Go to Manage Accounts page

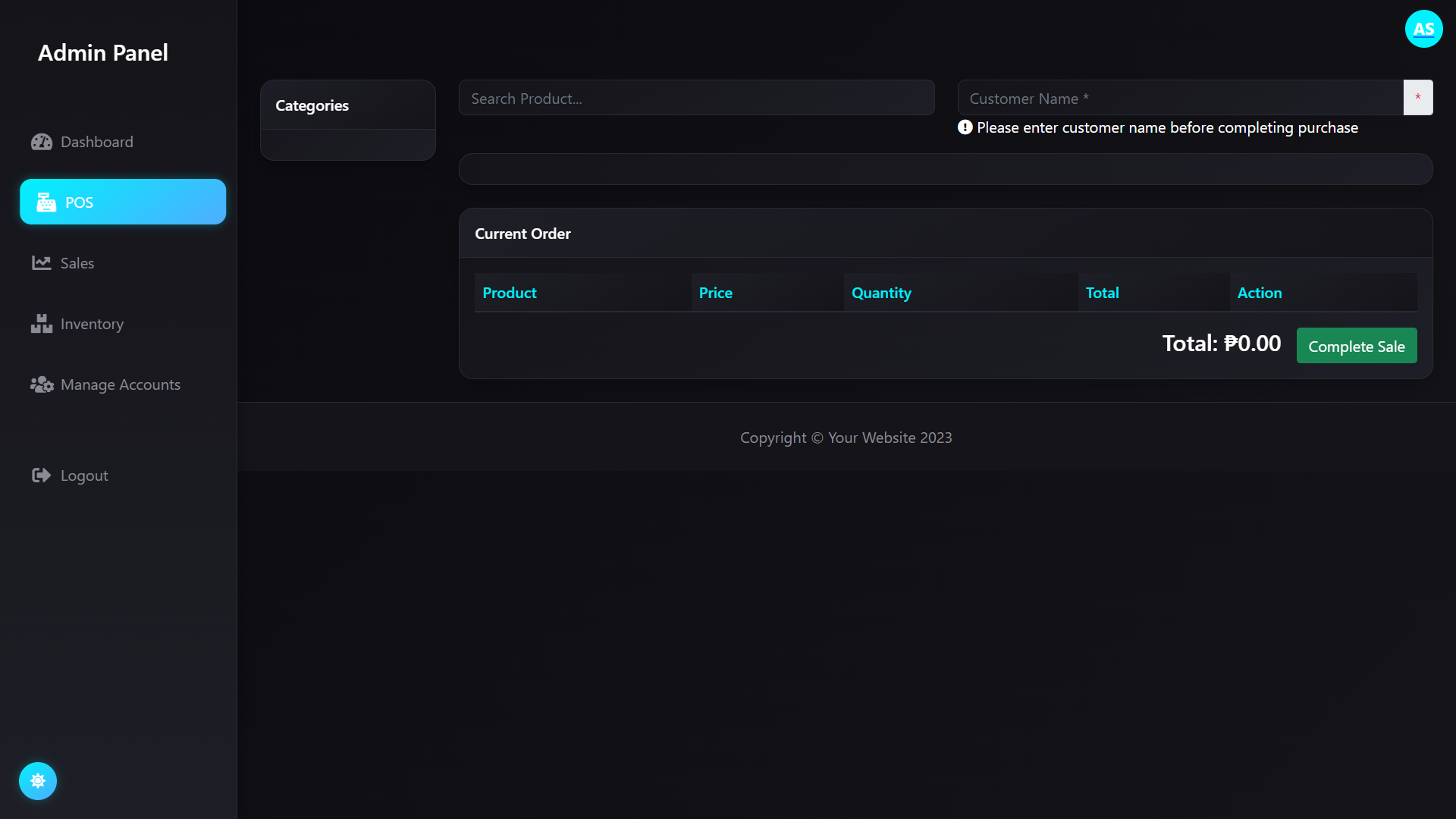[x=121, y=384]
